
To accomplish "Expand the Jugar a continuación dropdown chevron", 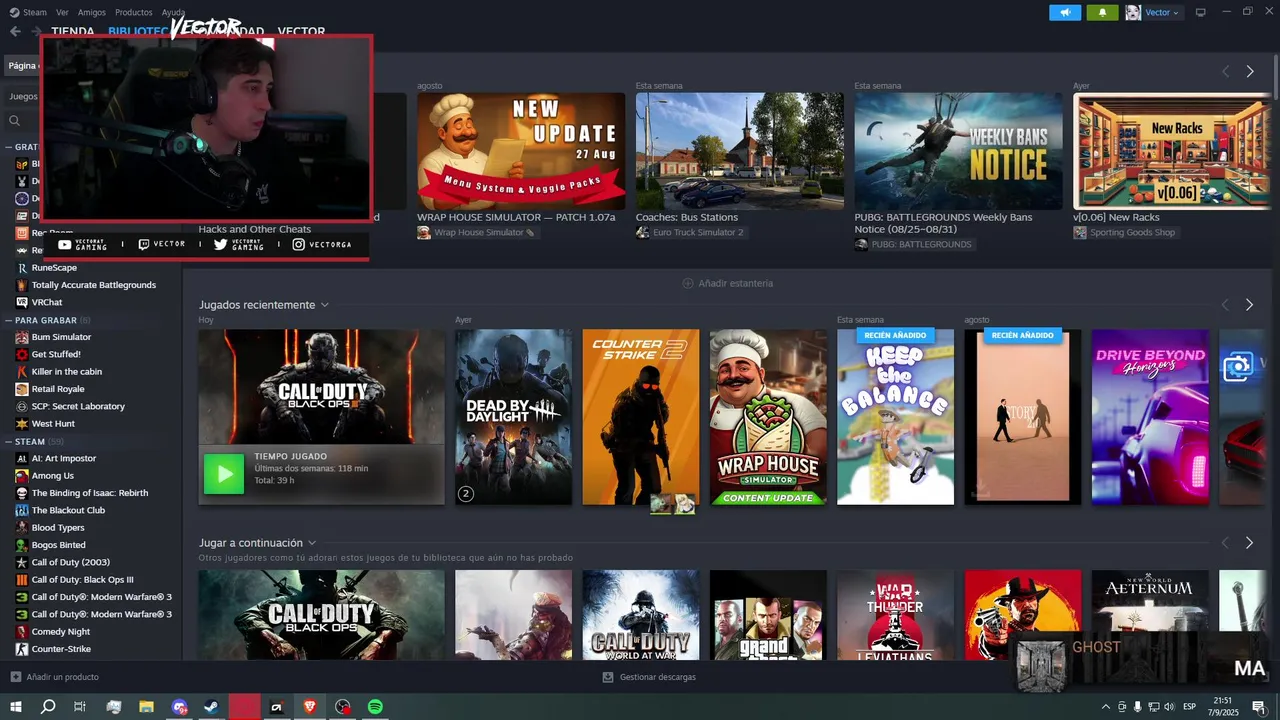I will pyautogui.click(x=312, y=543).
